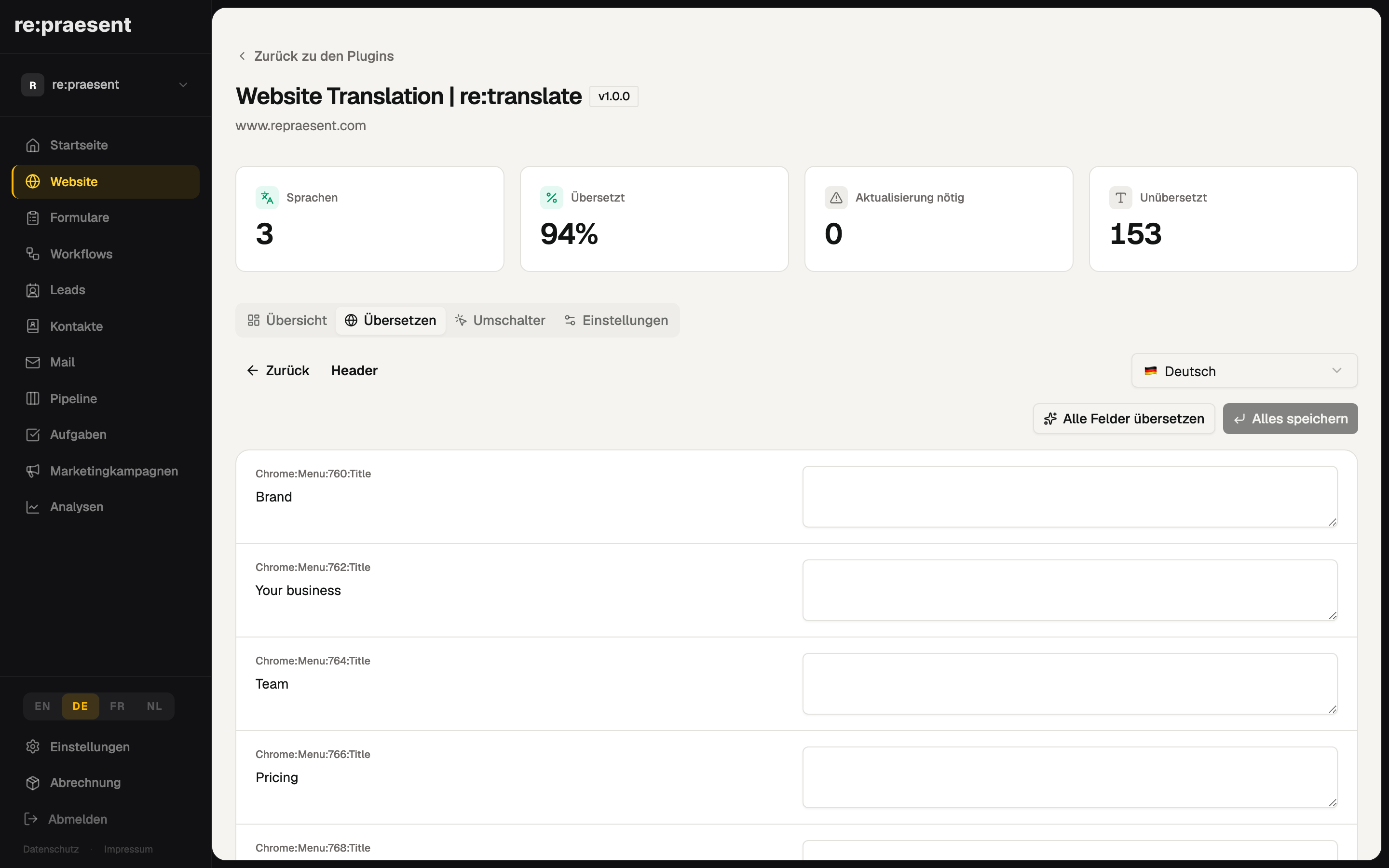Click the Sprachen translate icon
The width and height of the screenshot is (1389, 868).
(x=267, y=198)
